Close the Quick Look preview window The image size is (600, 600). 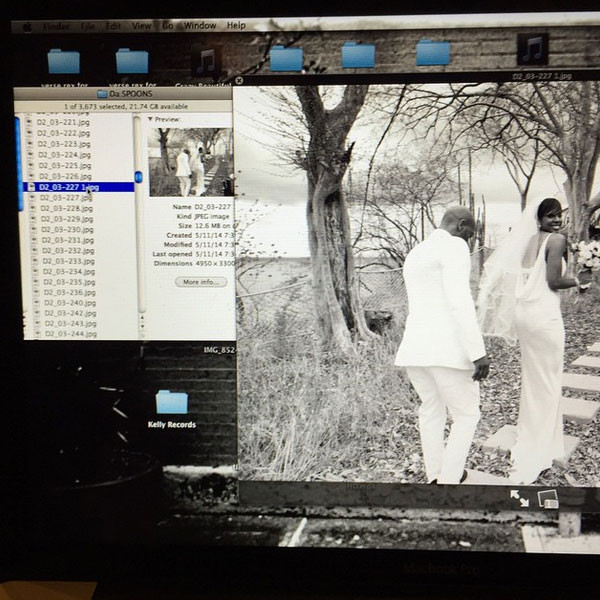[239, 81]
